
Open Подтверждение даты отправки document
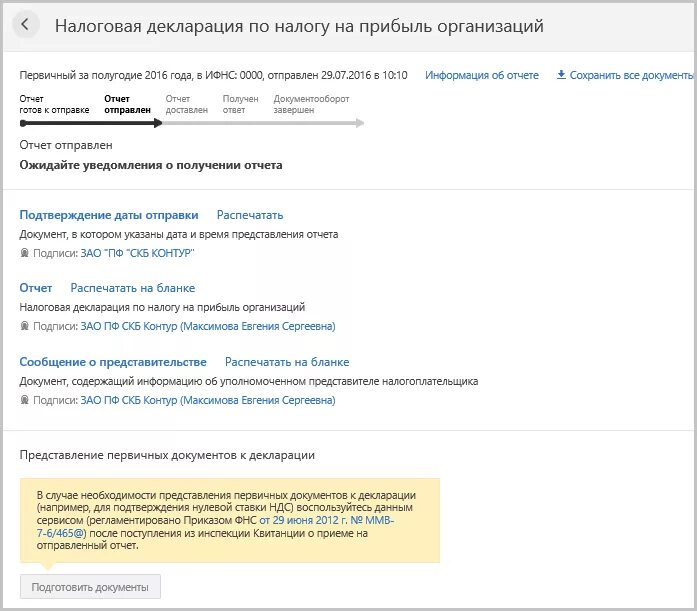(109, 215)
